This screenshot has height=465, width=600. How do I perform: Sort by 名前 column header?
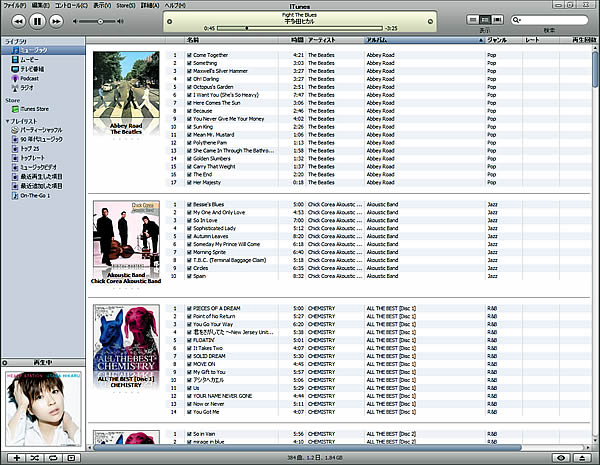click(x=232, y=40)
